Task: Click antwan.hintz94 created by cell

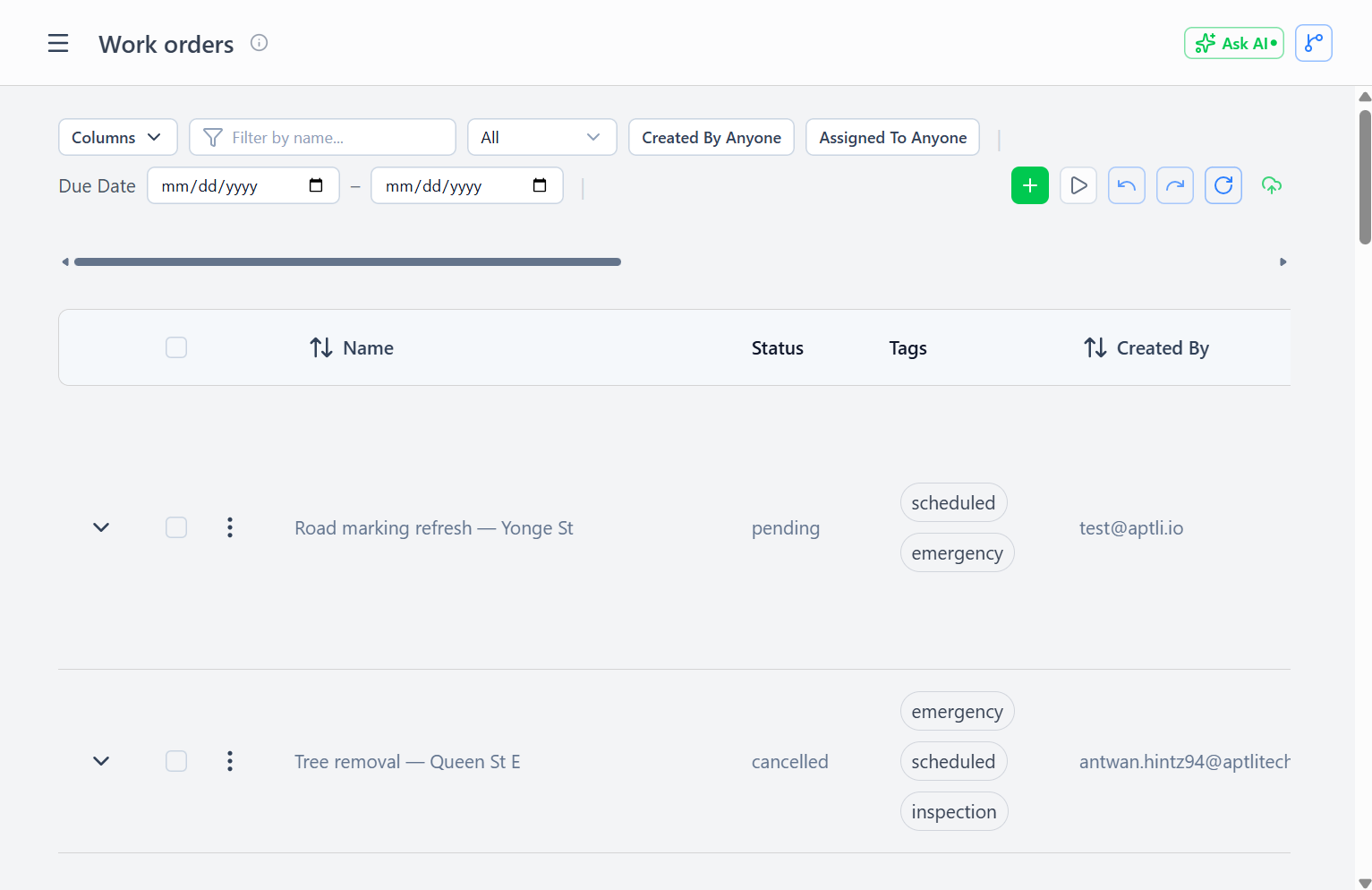Action: (x=1184, y=761)
